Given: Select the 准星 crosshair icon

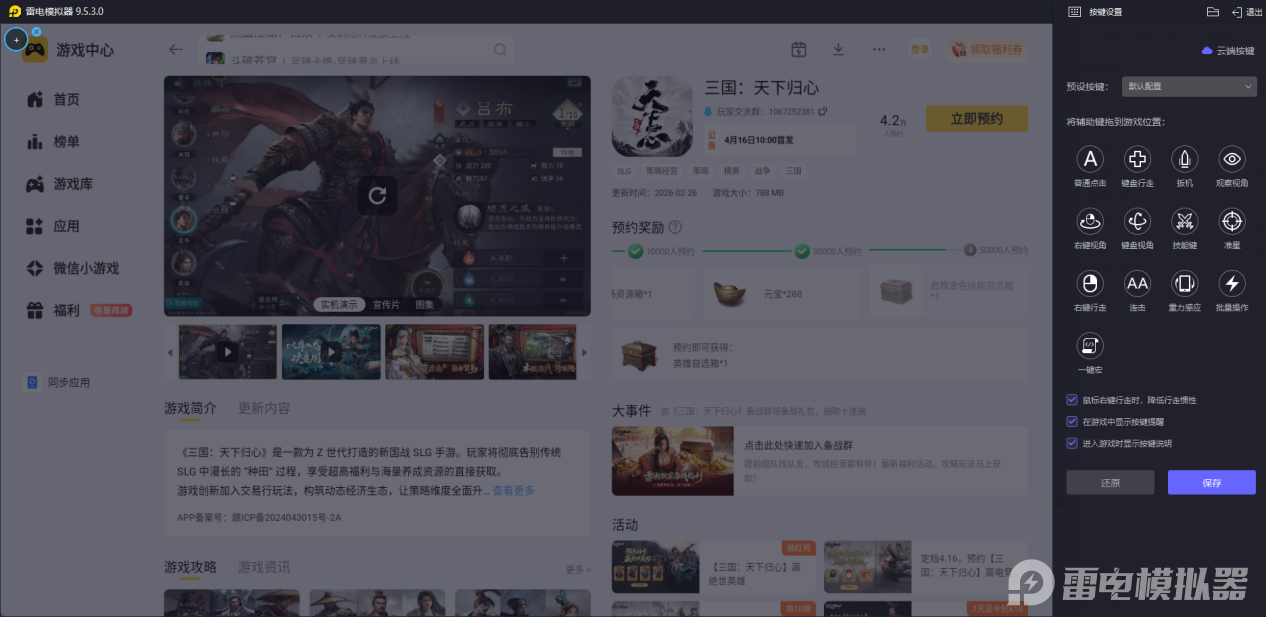Looking at the screenshot, I should point(1232,220).
